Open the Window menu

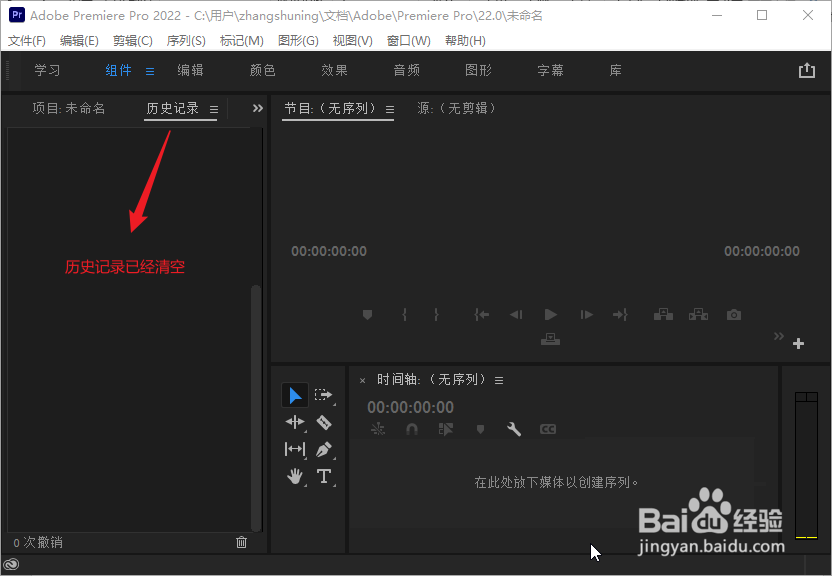pyautogui.click(x=409, y=41)
